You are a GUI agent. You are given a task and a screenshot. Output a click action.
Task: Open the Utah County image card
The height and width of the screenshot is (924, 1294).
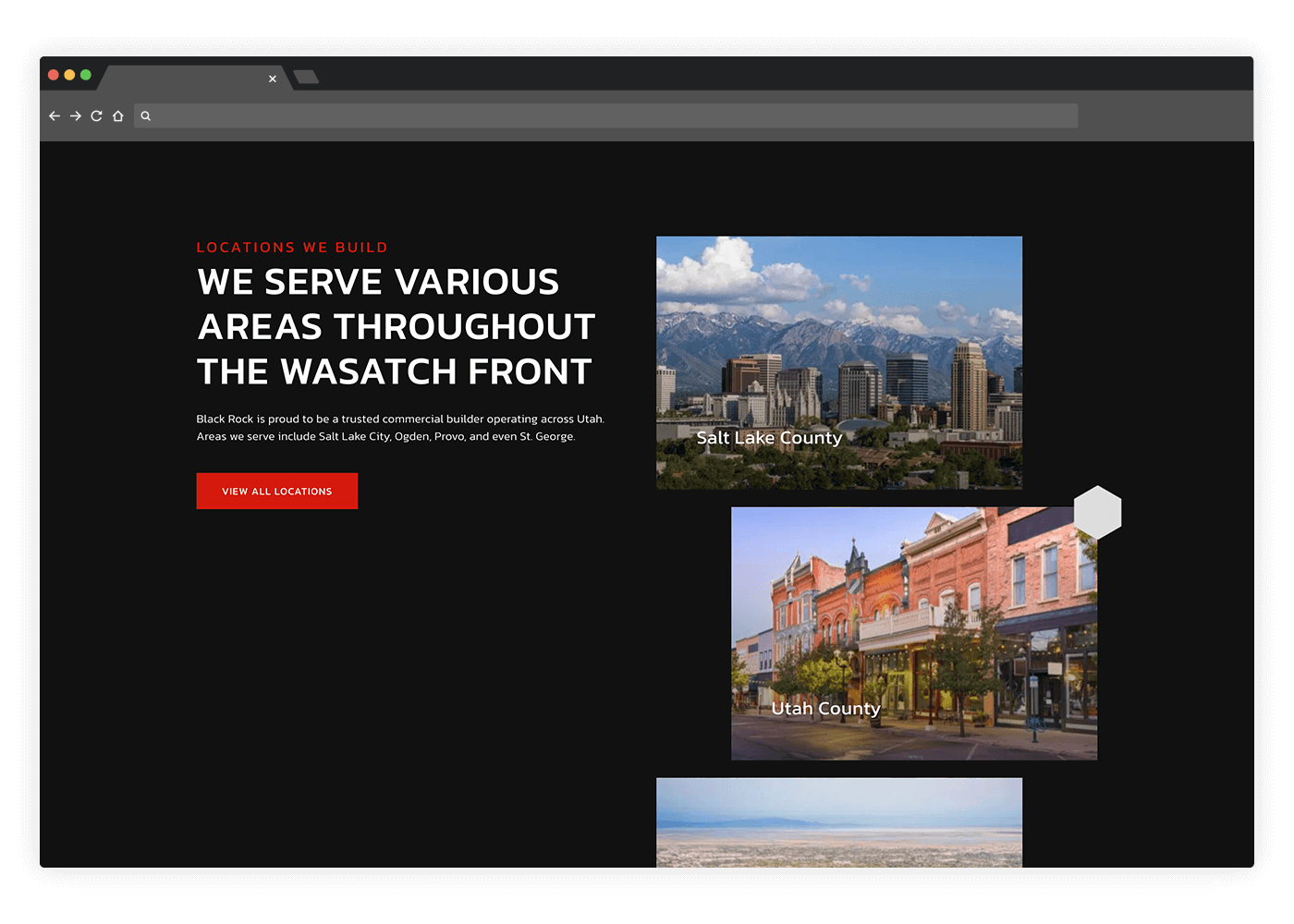914,634
